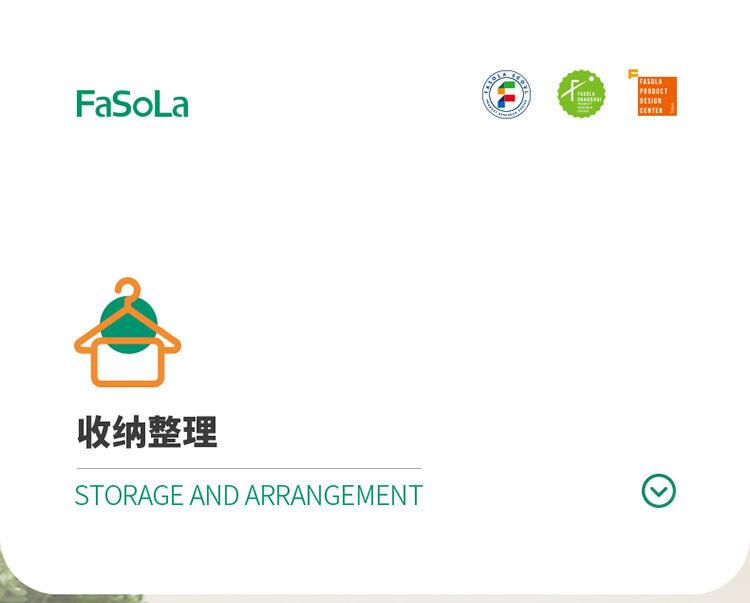Click the green FaSoLa brand logo
750x603 pixels.
pyautogui.click(x=132, y=104)
